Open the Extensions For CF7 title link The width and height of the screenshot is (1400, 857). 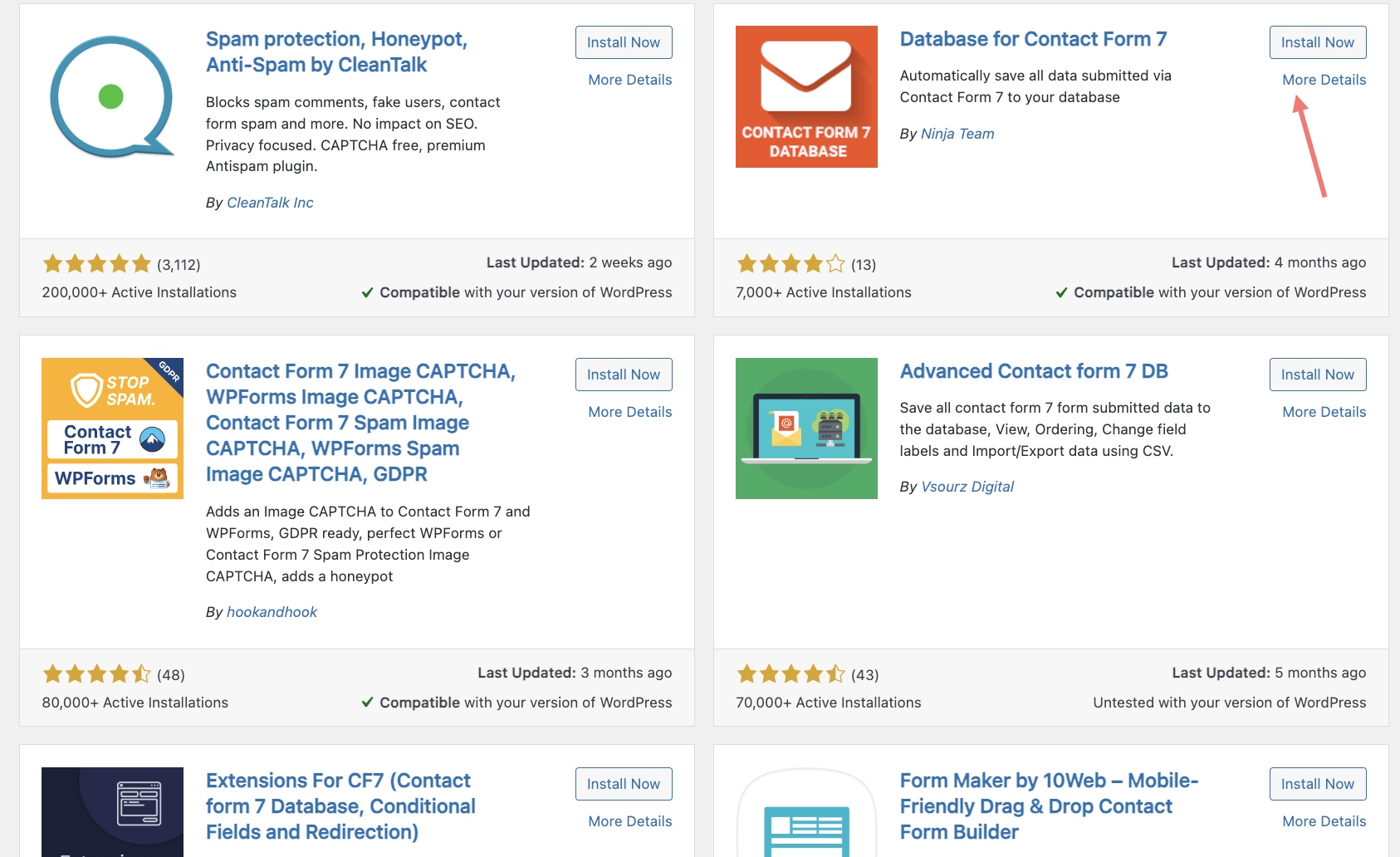[x=340, y=806]
